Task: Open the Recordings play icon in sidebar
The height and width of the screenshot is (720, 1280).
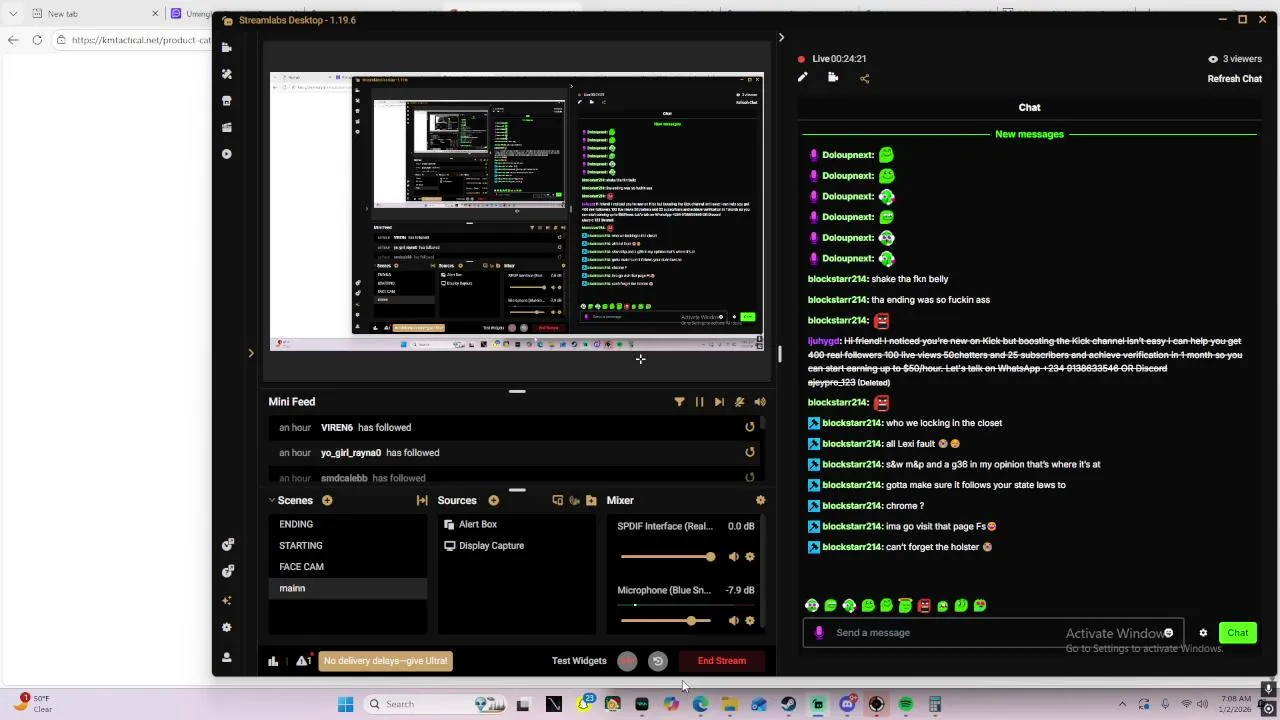Action: [x=227, y=154]
